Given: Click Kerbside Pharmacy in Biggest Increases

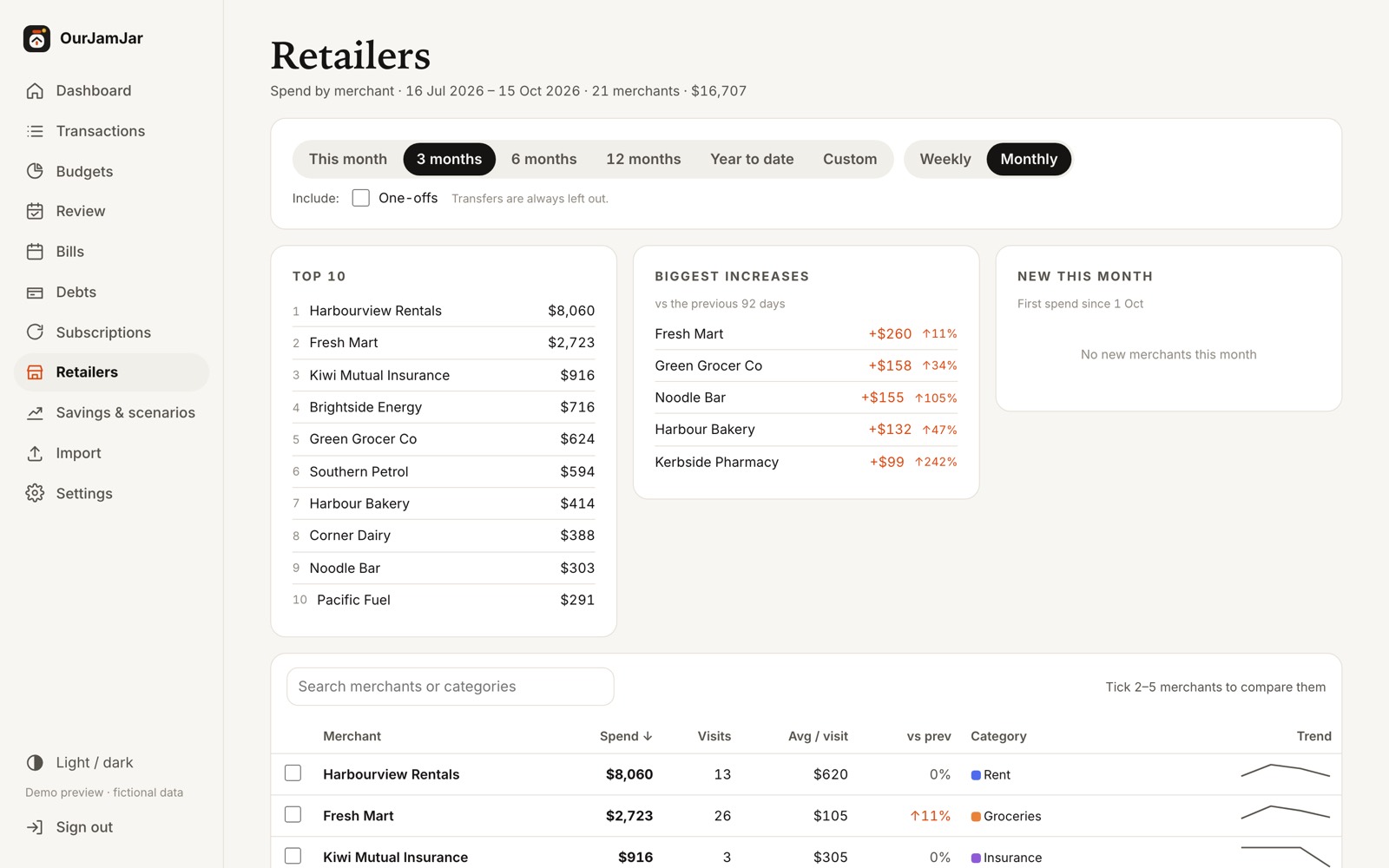Looking at the screenshot, I should pyautogui.click(x=716, y=462).
